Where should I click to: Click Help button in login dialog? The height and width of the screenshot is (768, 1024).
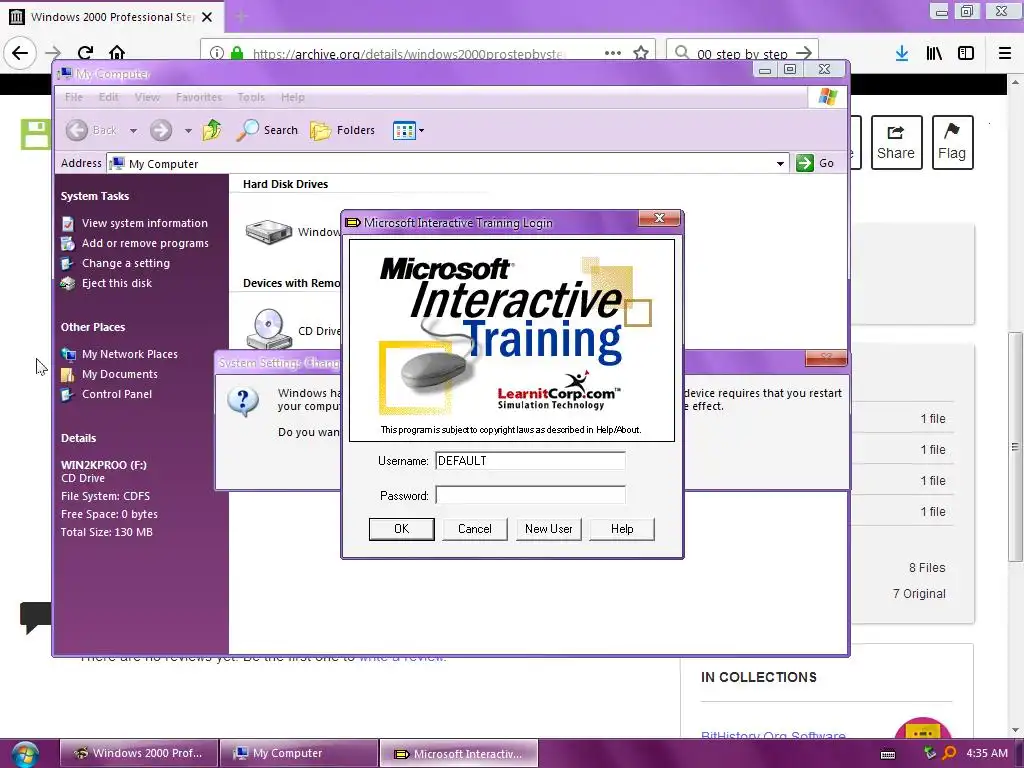[x=622, y=529]
